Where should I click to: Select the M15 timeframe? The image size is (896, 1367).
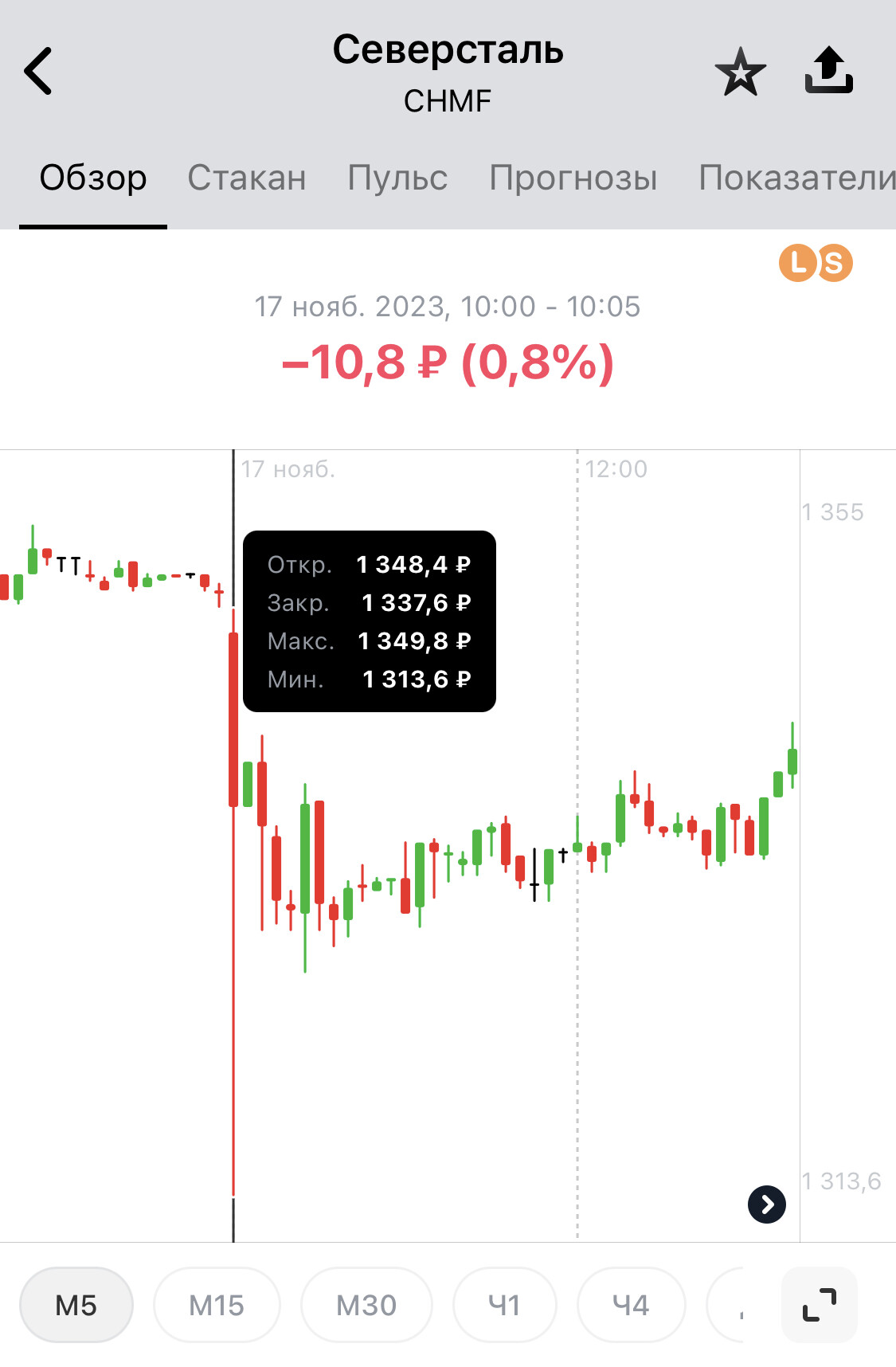[x=217, y=1305]
